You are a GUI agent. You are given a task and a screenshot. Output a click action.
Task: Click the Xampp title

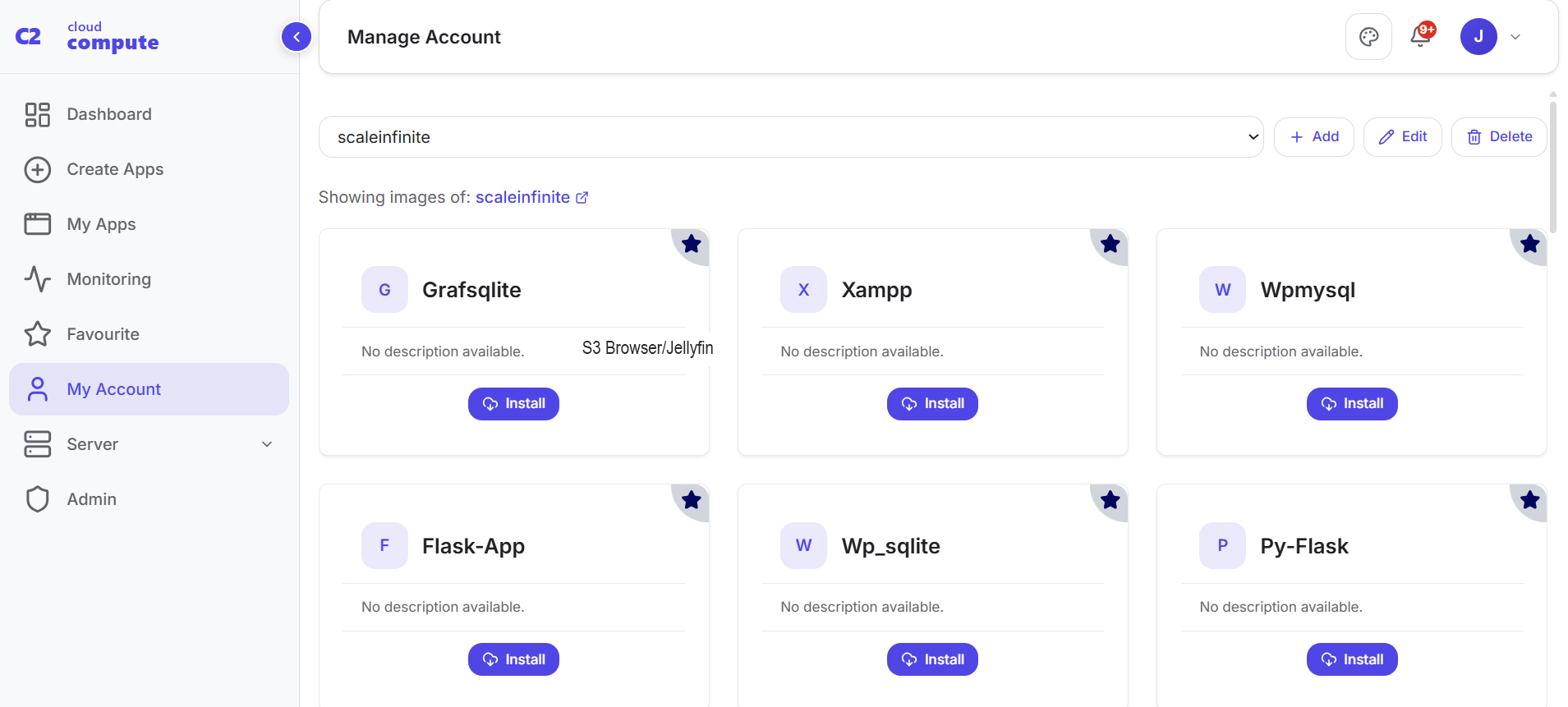876,290
